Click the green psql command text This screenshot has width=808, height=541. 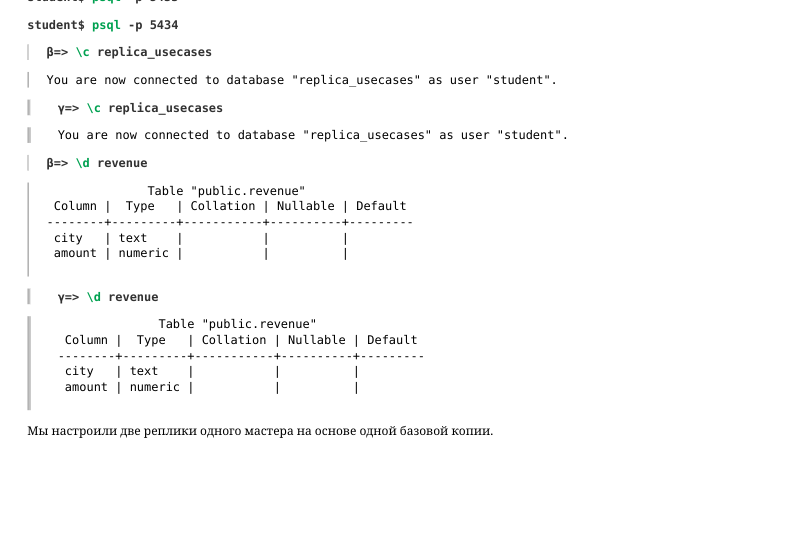pos(106,25)
